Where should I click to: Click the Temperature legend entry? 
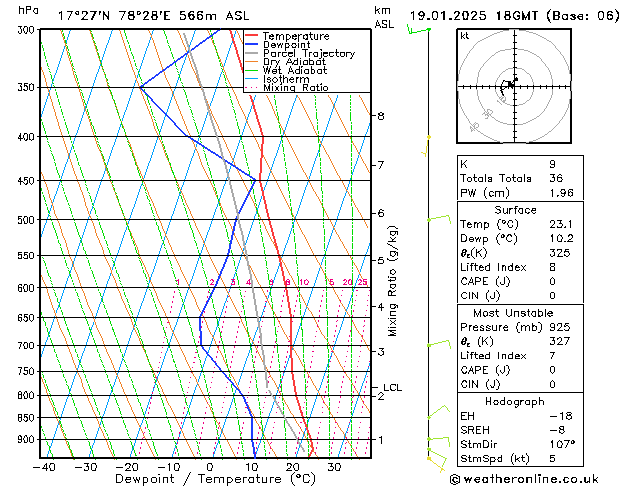tap(296, 36)
